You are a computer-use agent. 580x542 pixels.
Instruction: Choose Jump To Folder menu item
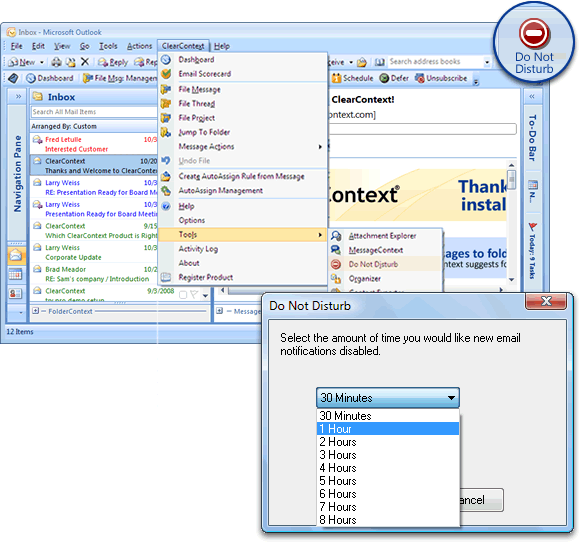[x=243, y=132]
